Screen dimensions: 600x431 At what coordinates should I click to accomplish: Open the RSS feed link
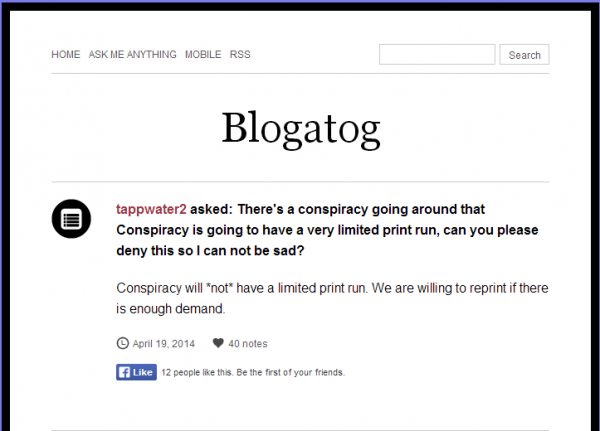pos(240,54)
